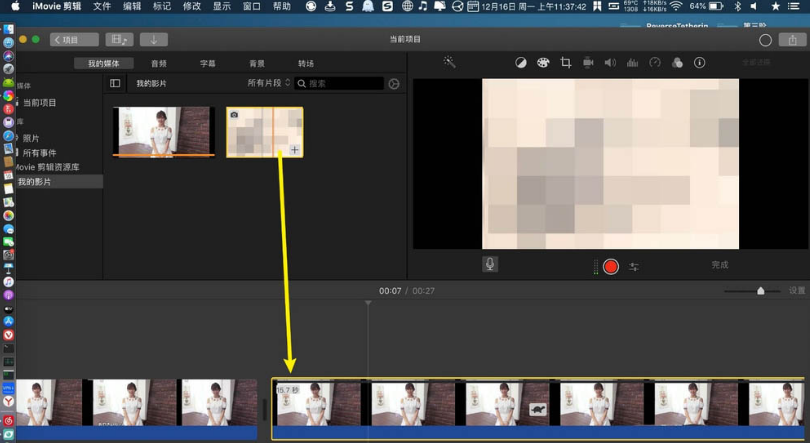
Task: Open clip filter and audio effects tool
Action: 677,63
